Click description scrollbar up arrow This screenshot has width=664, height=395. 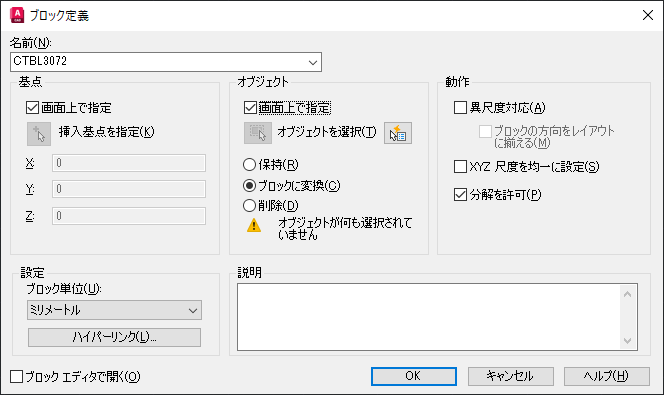click(x=628, y=294)
